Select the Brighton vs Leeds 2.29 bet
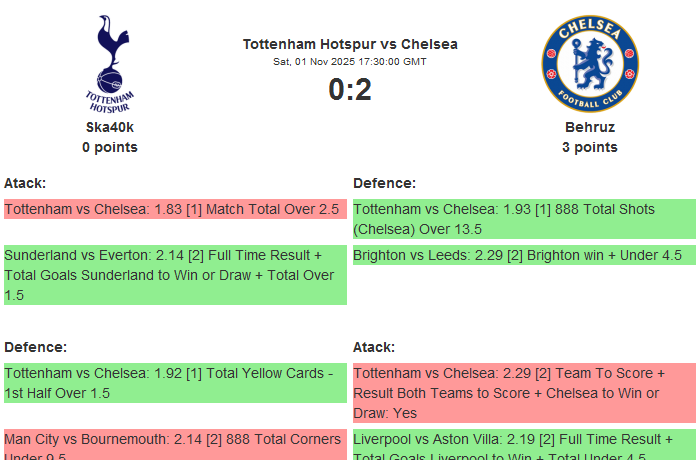The height and width of the screenshot is (460, 700). (523, 255)
